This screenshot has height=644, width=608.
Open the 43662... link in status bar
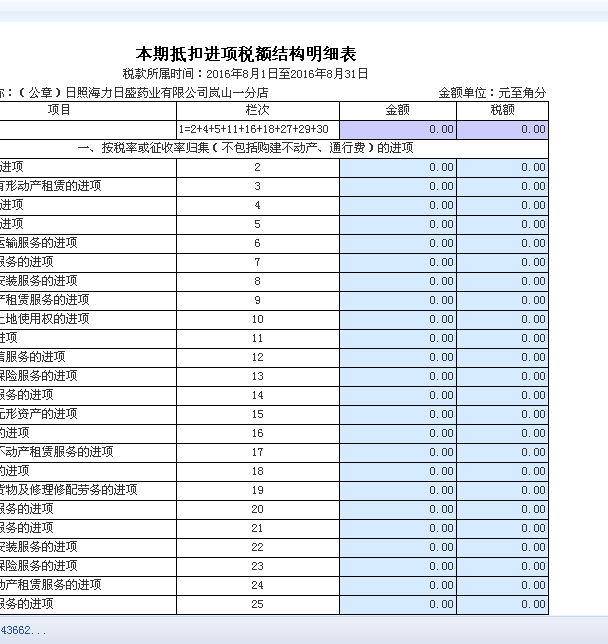(23, 630)
